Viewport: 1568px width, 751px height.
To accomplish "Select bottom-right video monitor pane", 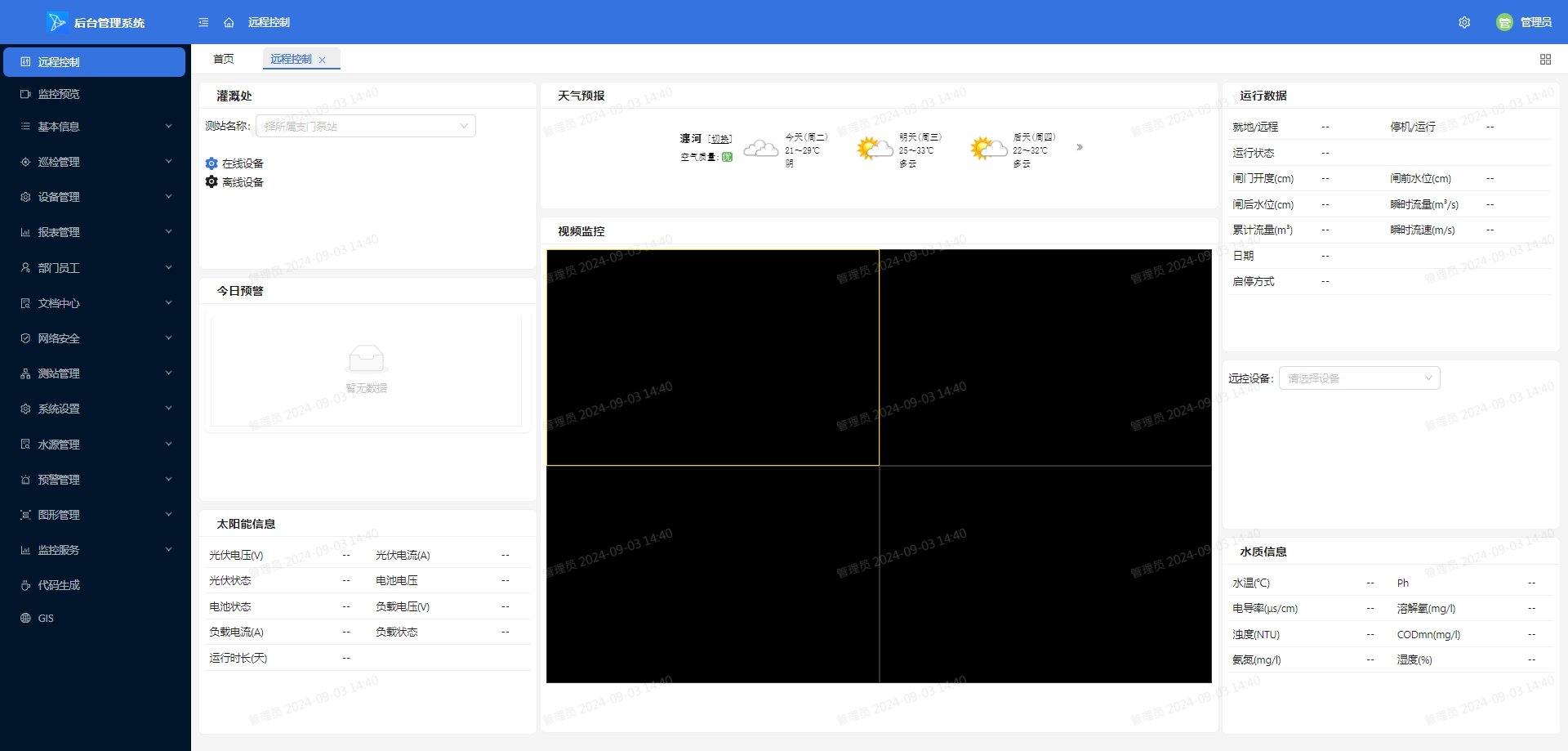I will coord(1045,574).
